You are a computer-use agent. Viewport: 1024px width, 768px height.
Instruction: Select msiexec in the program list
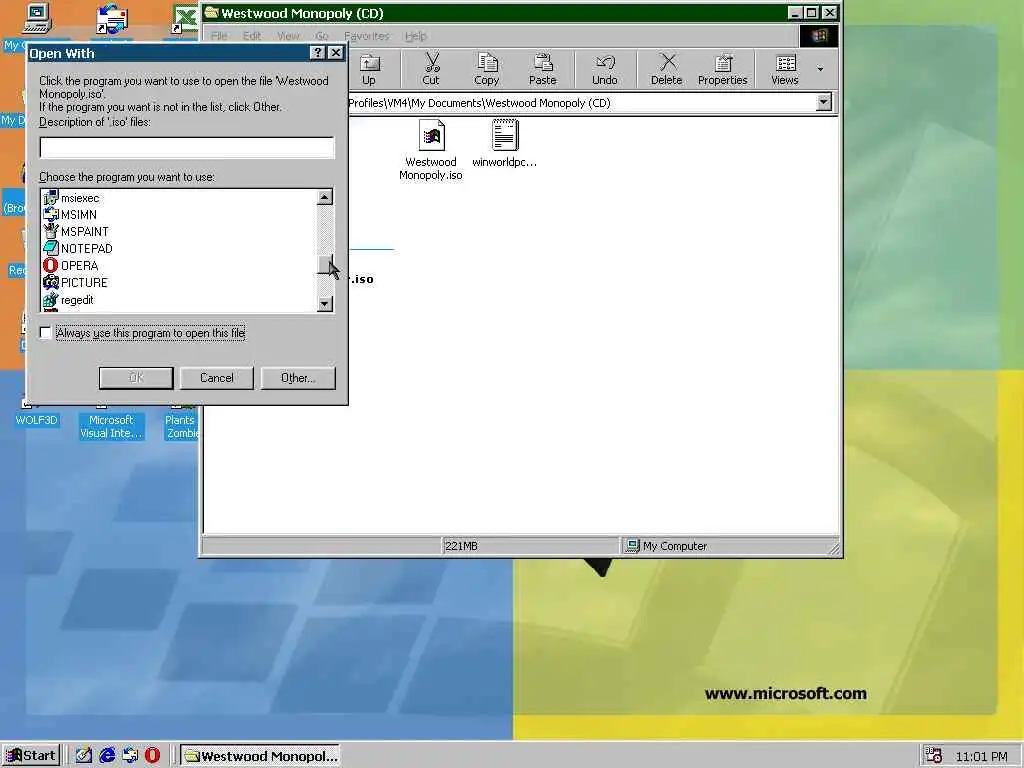pos(71,197)
